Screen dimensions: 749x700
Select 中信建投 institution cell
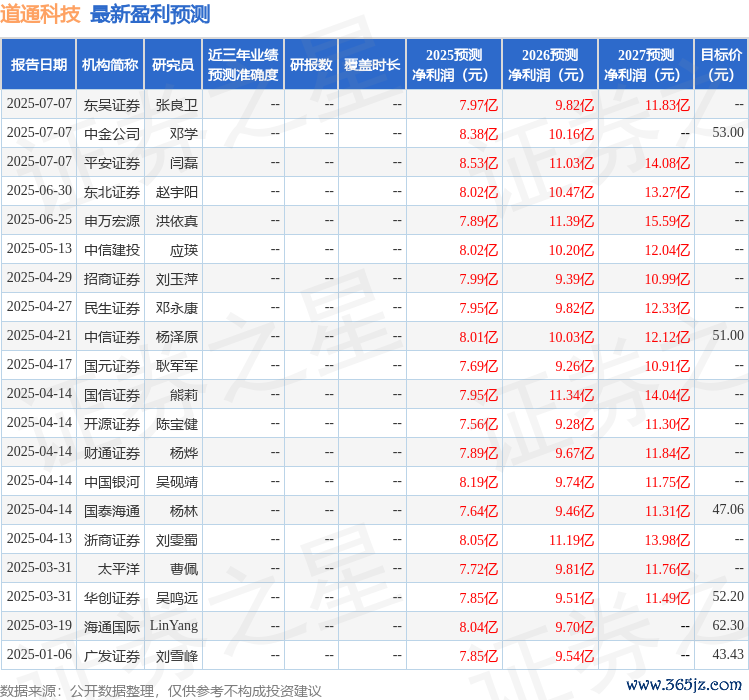click(112, 250)
